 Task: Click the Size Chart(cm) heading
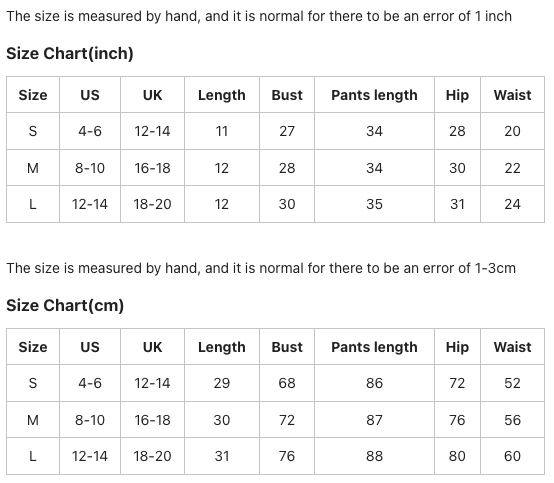tap(65, 306)
